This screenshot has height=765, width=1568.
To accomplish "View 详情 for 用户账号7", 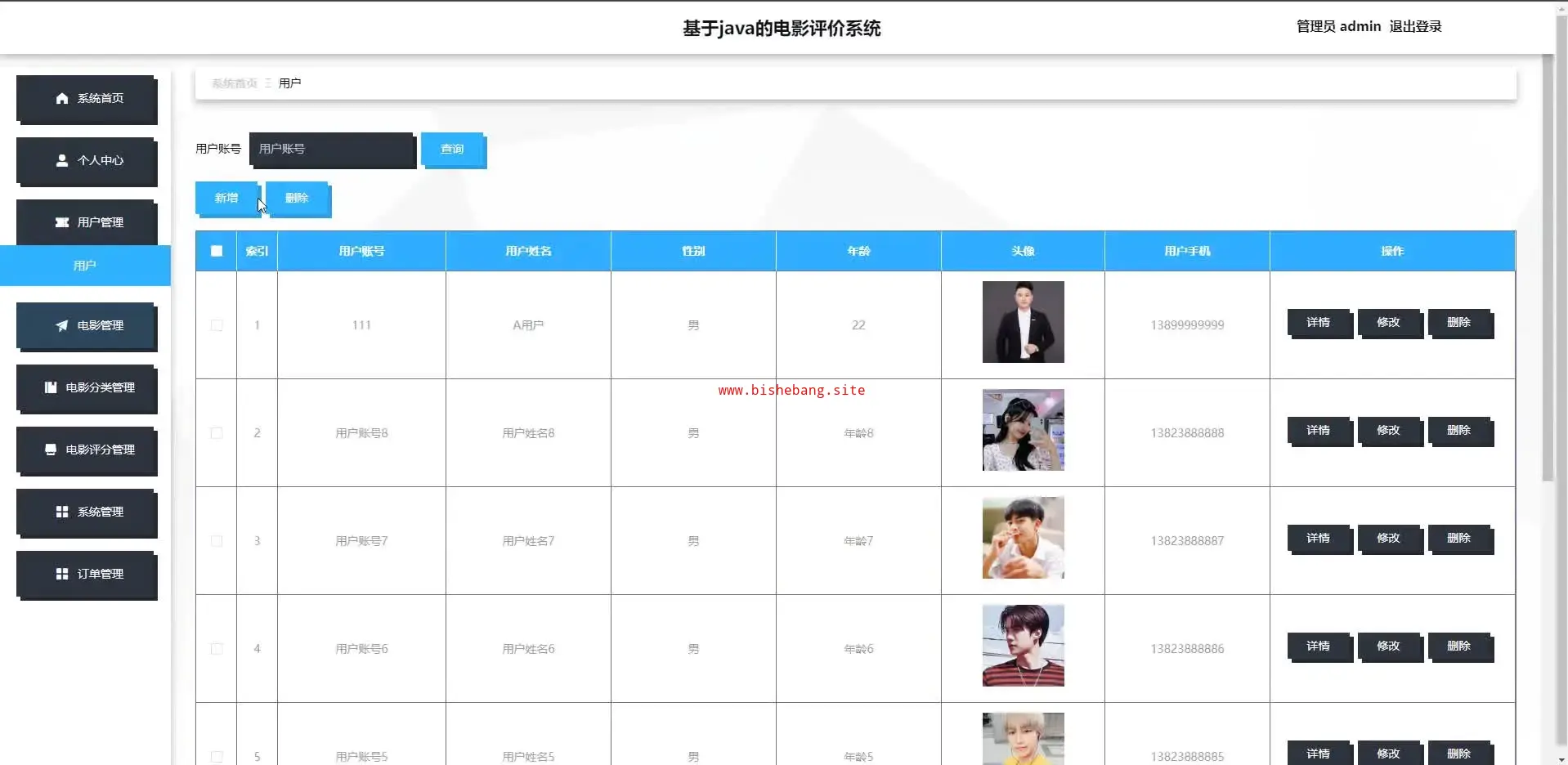I will pyautogui.click(x=1319, y=539).
